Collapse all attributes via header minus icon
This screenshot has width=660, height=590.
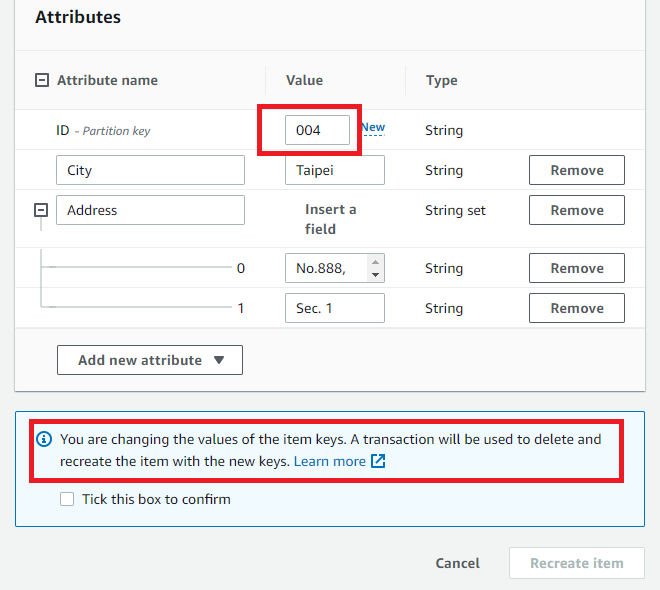(42, 80)
